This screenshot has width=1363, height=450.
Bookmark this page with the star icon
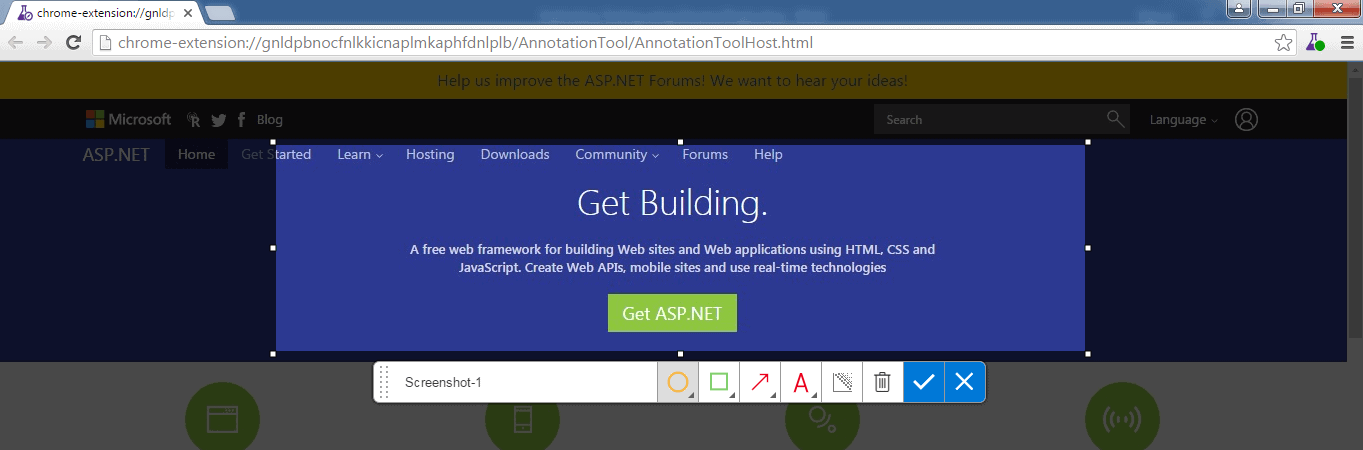[x=1284, y=42]
